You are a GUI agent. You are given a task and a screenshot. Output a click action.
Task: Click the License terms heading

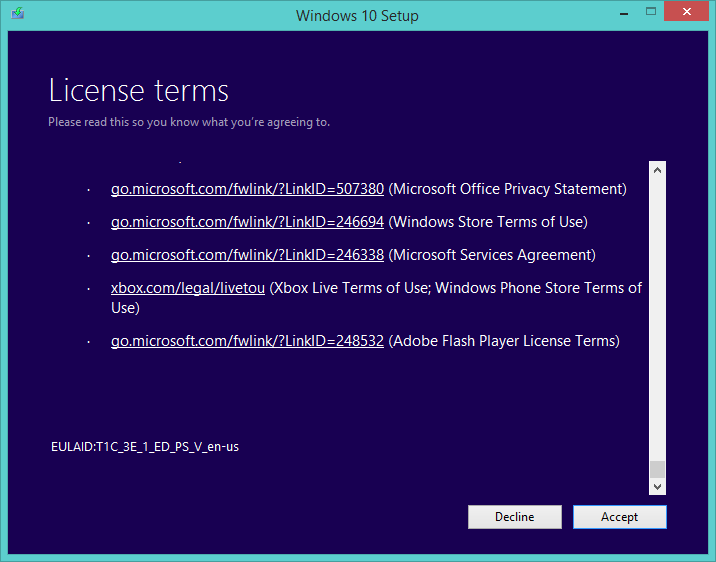coord(138,90)
